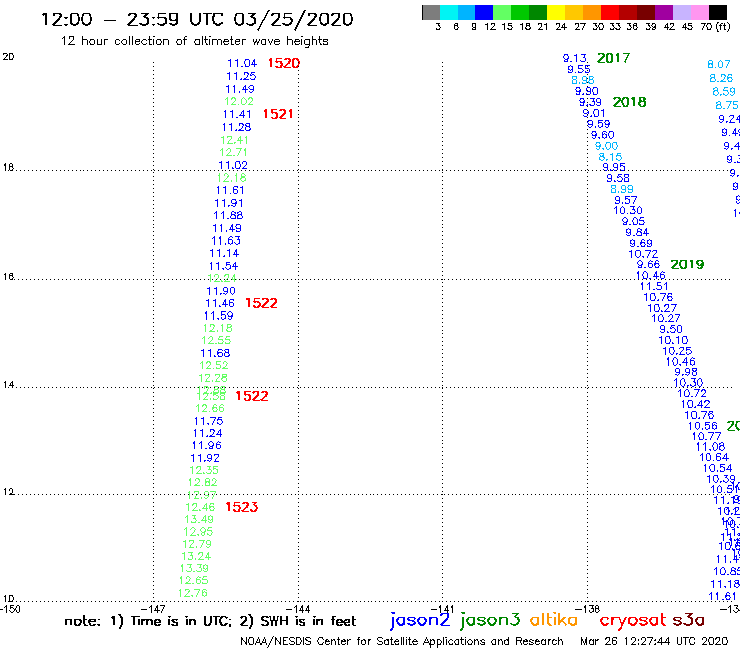
Task: Click the jason2 satellite legend label
Action: tap(420, 620)
